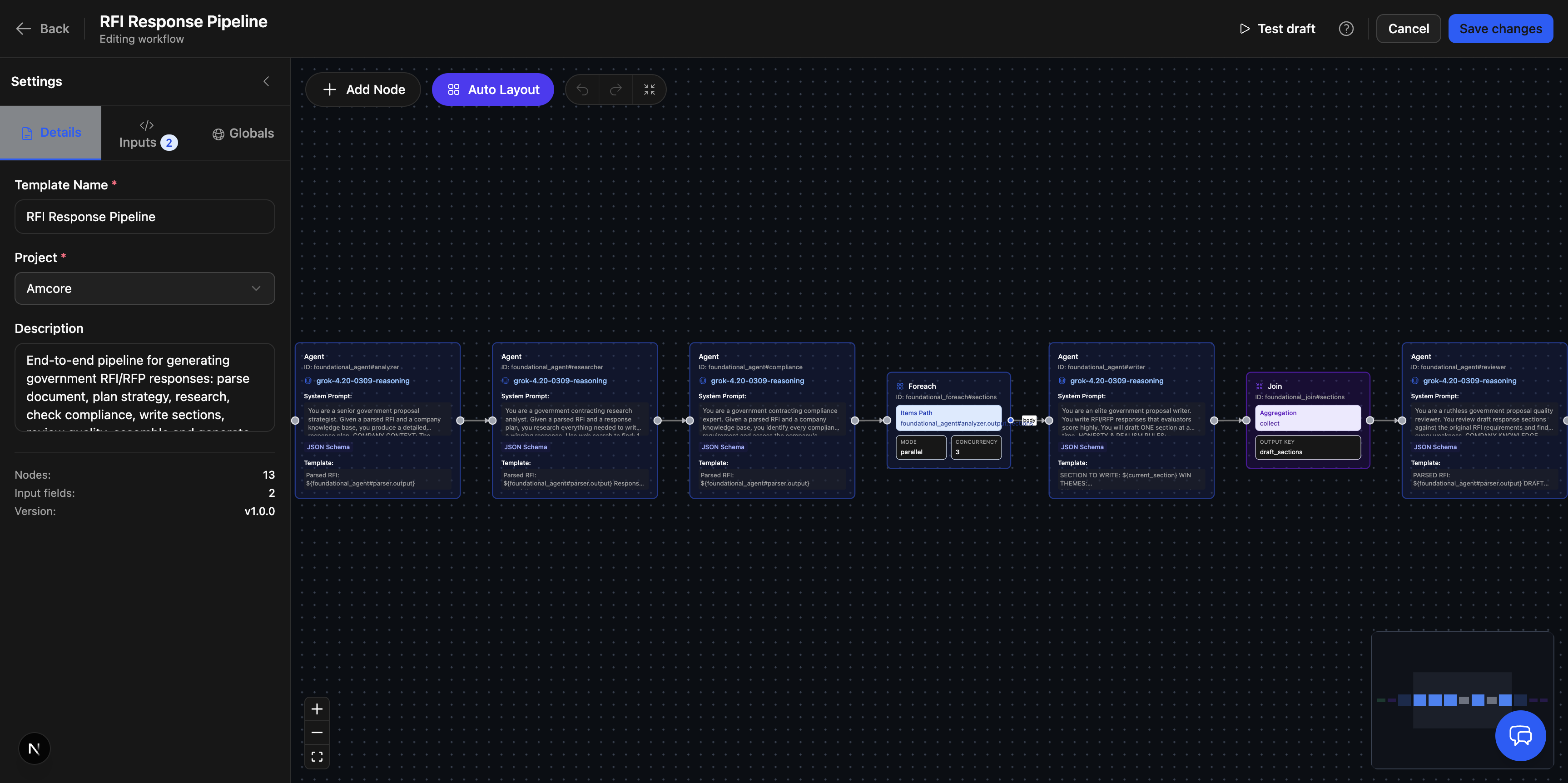Viewport: 1568px width, 783px height.
Task: Click the round N logo badge
Action: coord(34,748)
